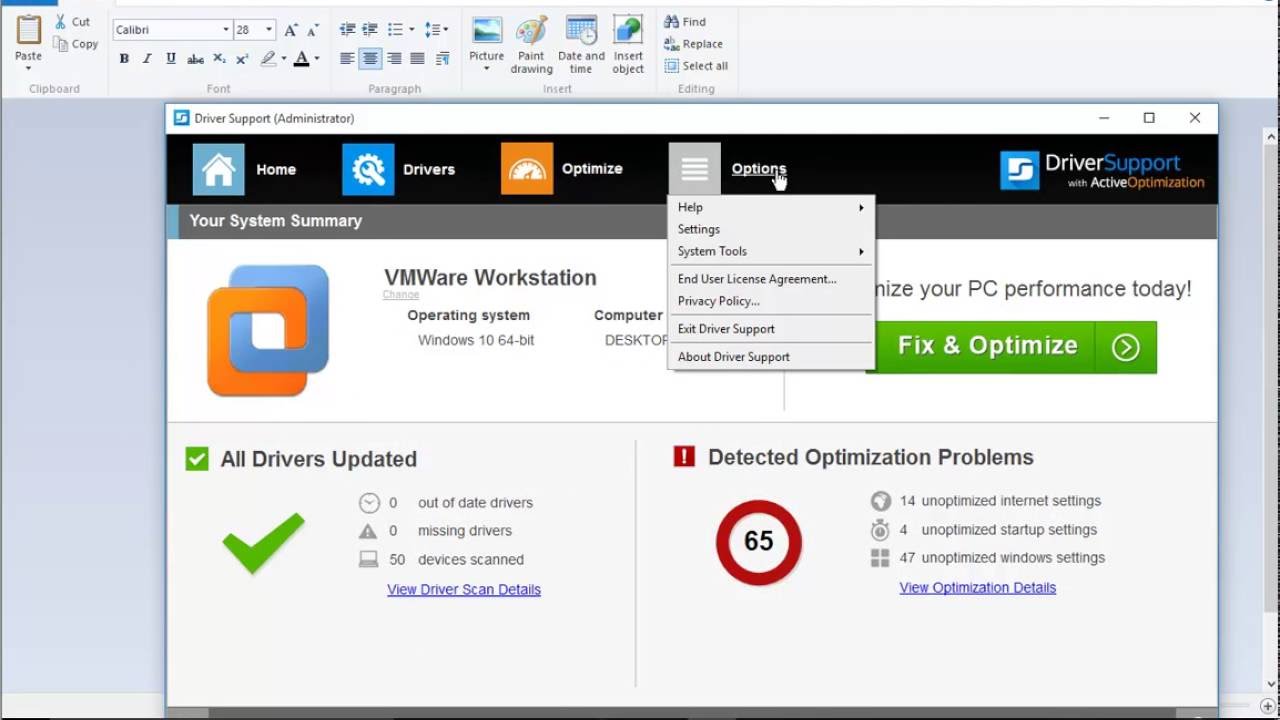Toggle Strikethrough formatting in WordPad
The width and height of the screenshot is (1280, 720).
coord(196,59)
